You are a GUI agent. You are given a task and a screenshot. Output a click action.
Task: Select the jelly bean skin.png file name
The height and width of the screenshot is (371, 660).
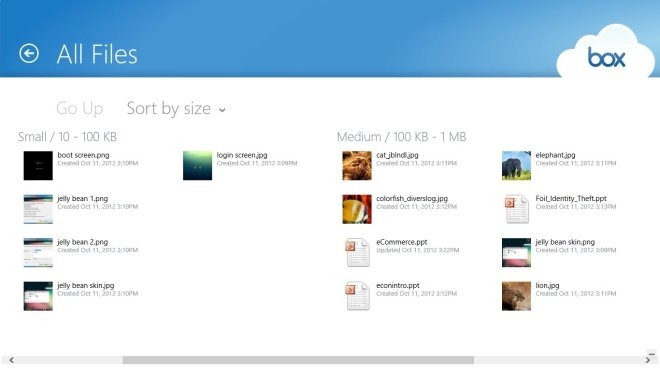[x=565, y=242]
